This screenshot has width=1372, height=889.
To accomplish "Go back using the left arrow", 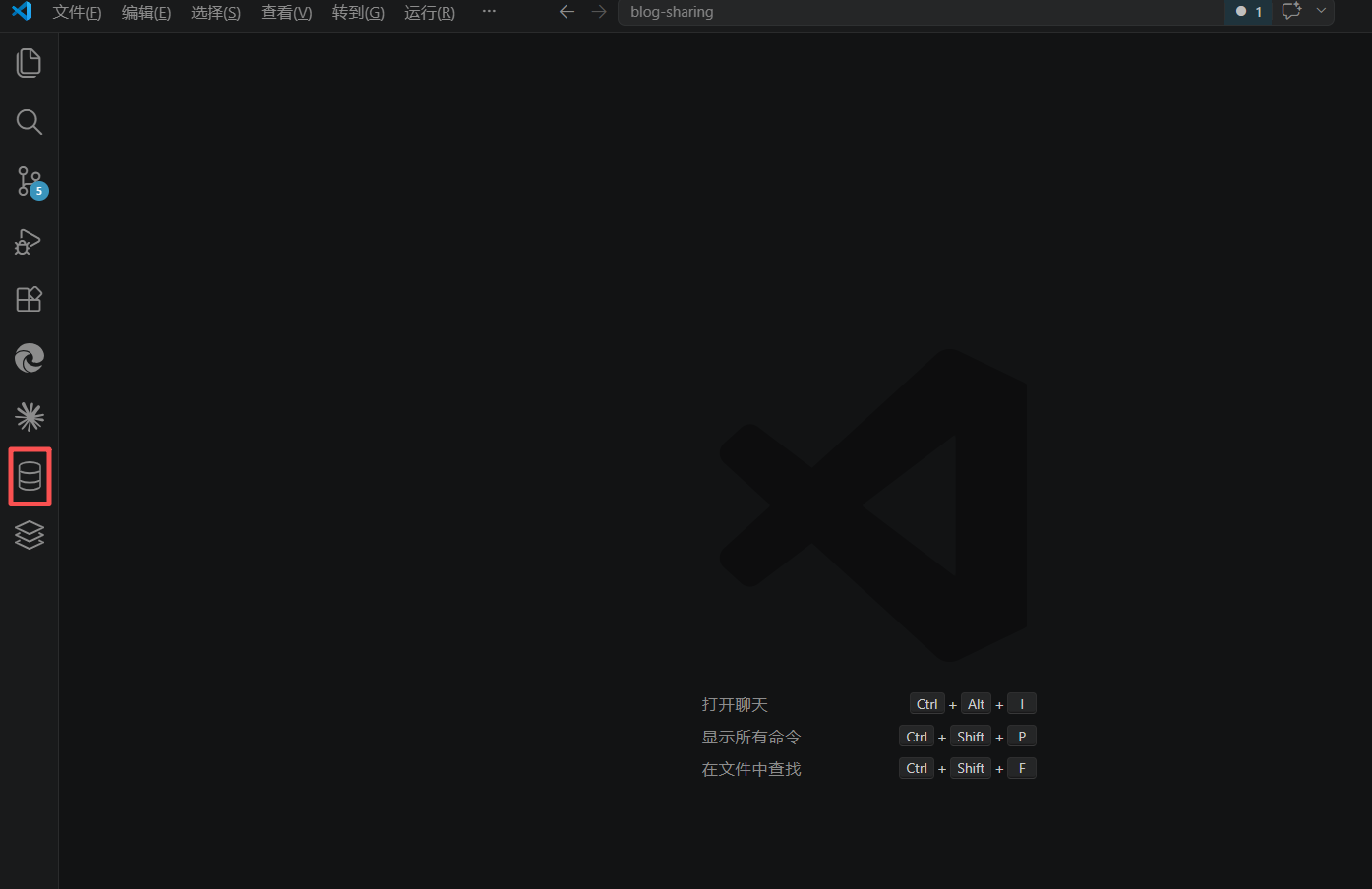I will (x=567, y=12).
